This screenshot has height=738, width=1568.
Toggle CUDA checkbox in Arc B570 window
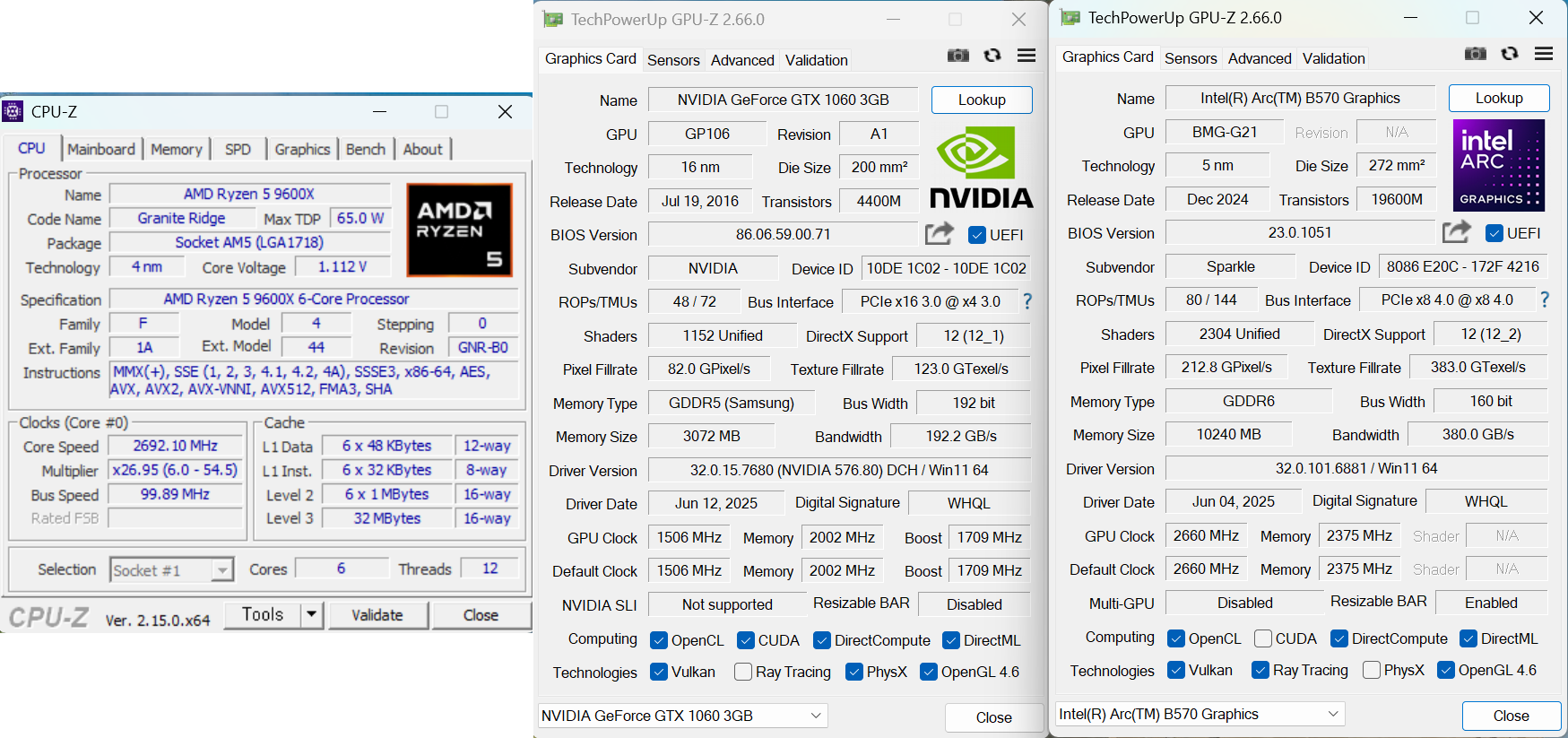pos(1263,638)
